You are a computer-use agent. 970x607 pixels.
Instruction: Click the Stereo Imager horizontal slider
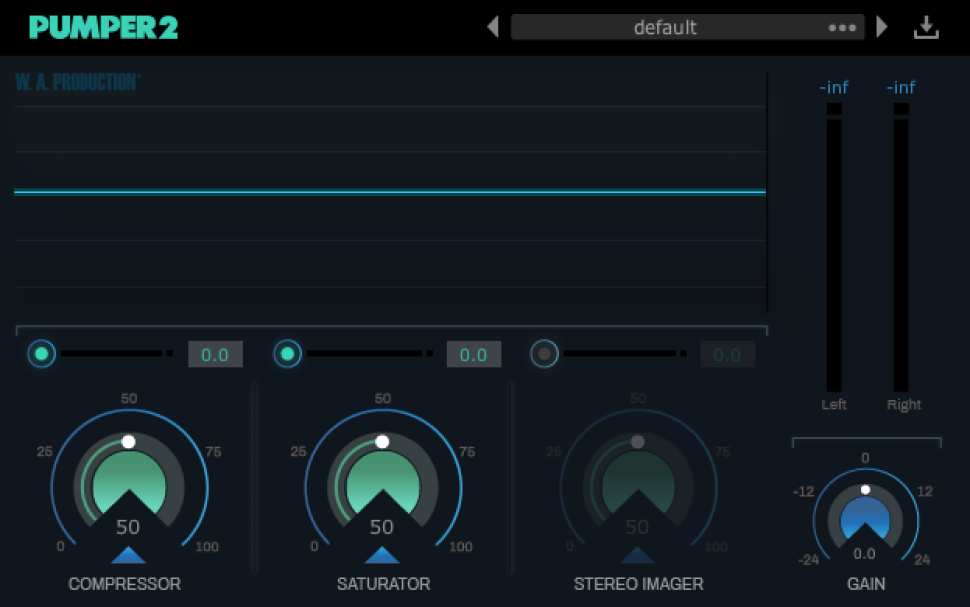pyautogui.click(x=625, y=353)
